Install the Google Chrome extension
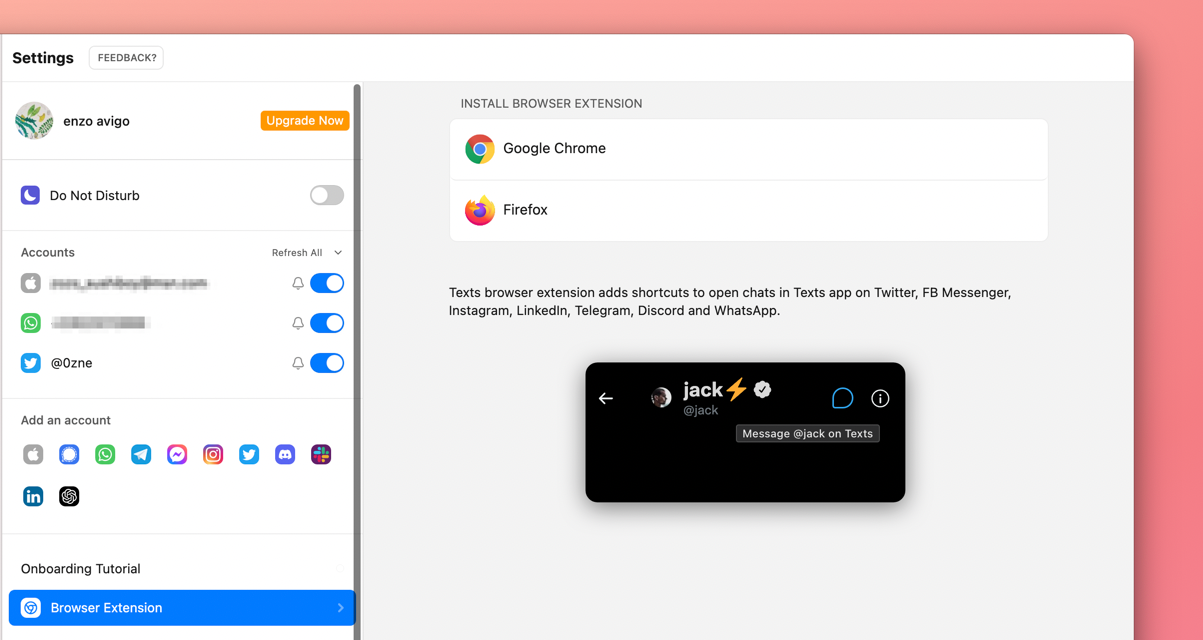 [x=749, y=149]
